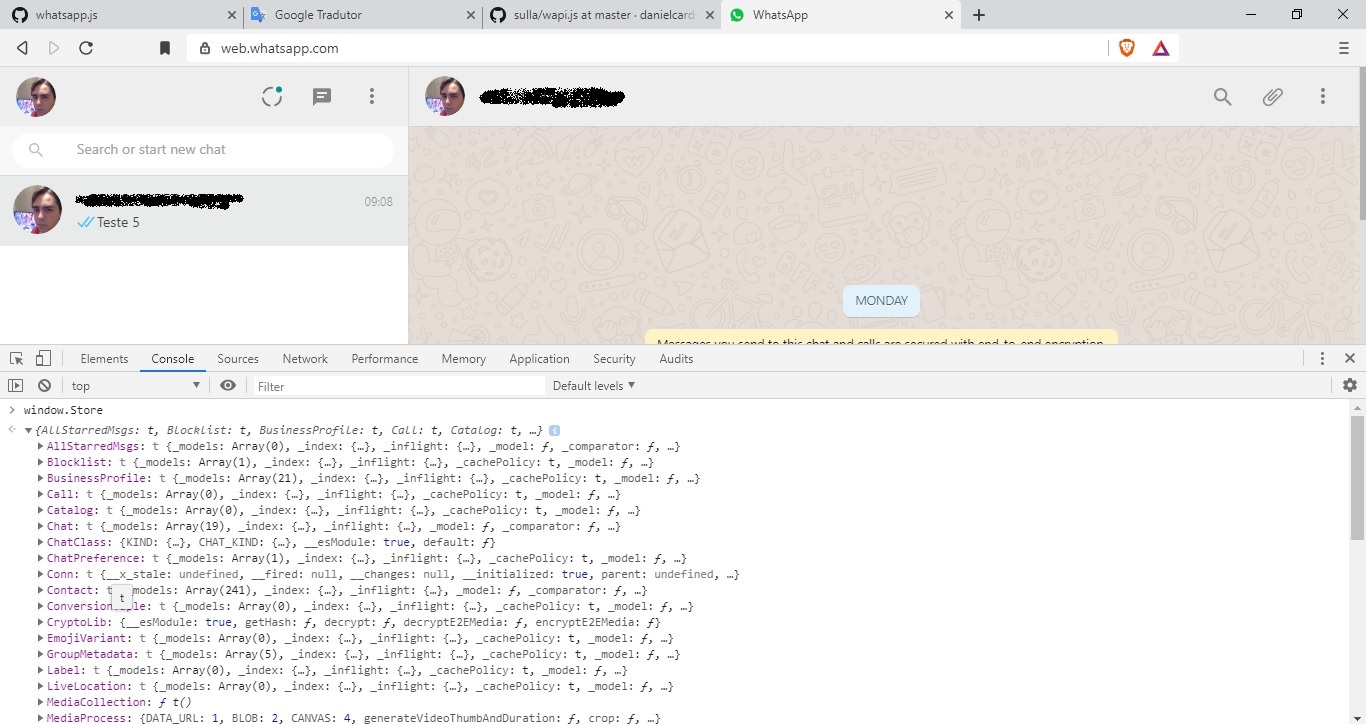Toggle the live expression eye icon
This screenshot has height=724, width=1366.
tap(228, 385)
